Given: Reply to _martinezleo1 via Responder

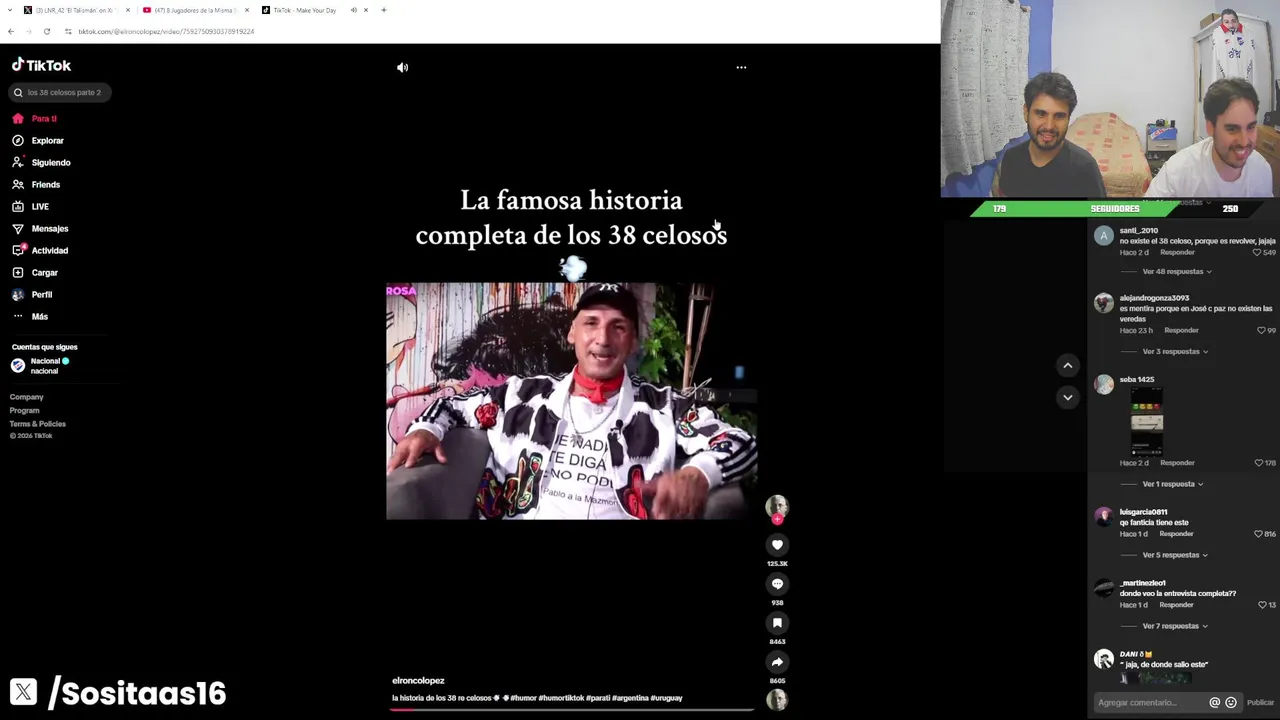Looking at the screenshot, I should click(x=1176, y=605).
